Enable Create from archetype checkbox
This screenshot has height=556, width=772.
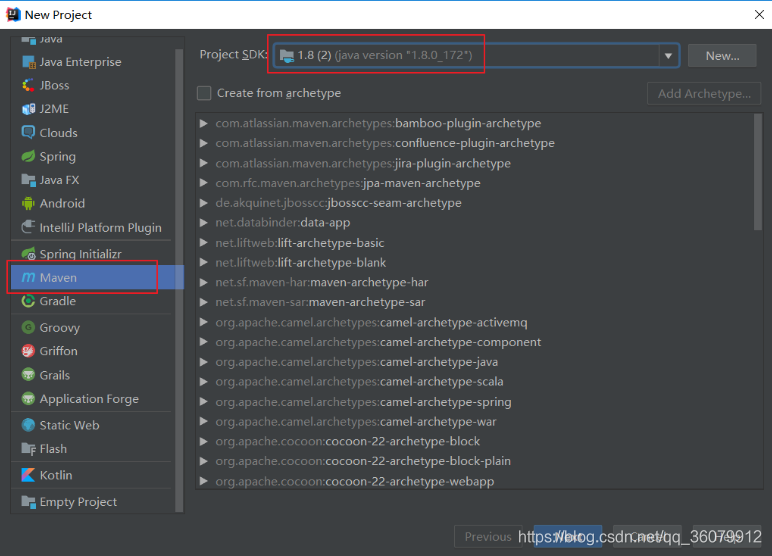pos(204,93)
